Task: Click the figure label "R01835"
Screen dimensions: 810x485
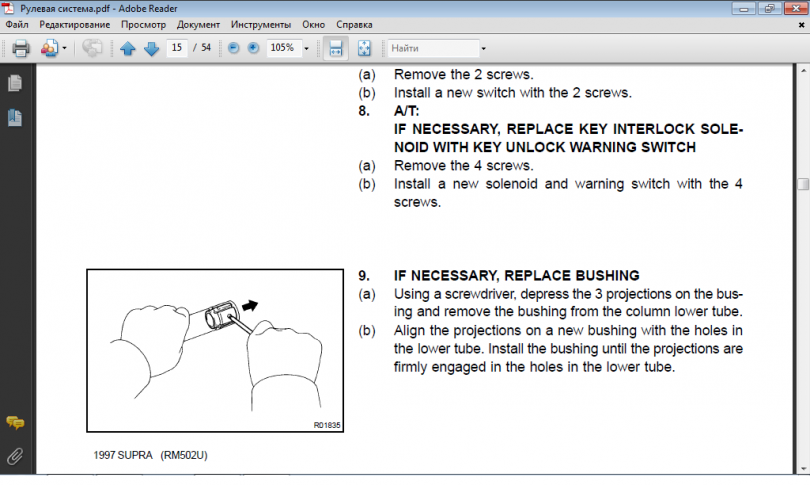Action: [327, 425]
